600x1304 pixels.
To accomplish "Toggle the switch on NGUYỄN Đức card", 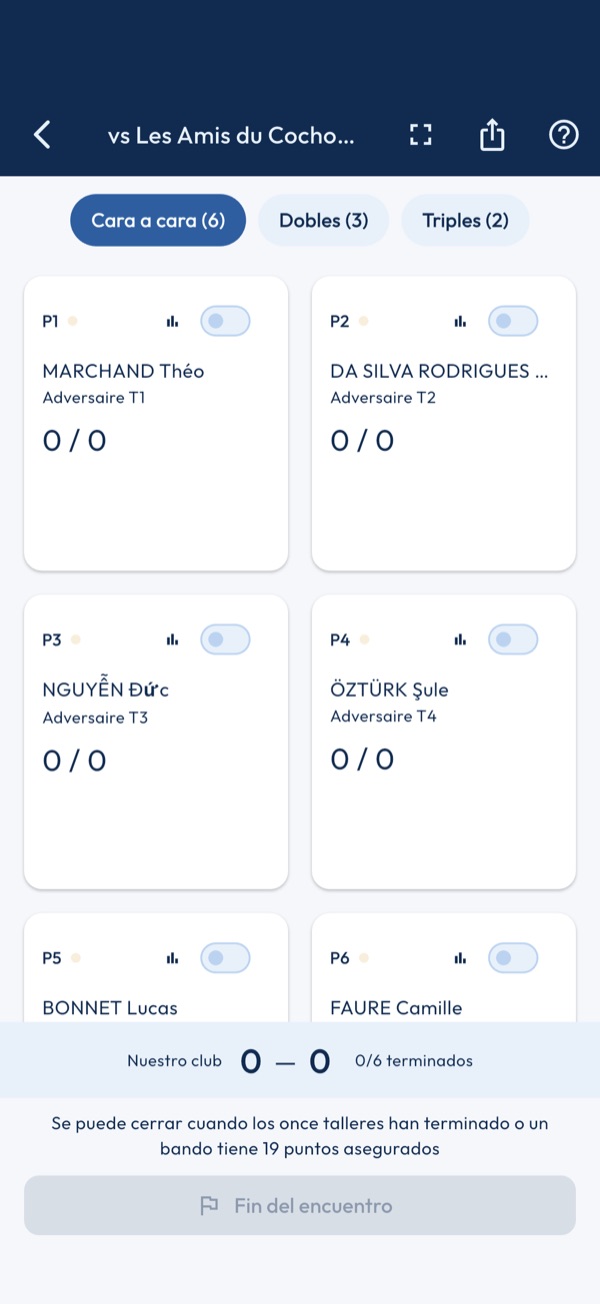I will coord(225,639).
